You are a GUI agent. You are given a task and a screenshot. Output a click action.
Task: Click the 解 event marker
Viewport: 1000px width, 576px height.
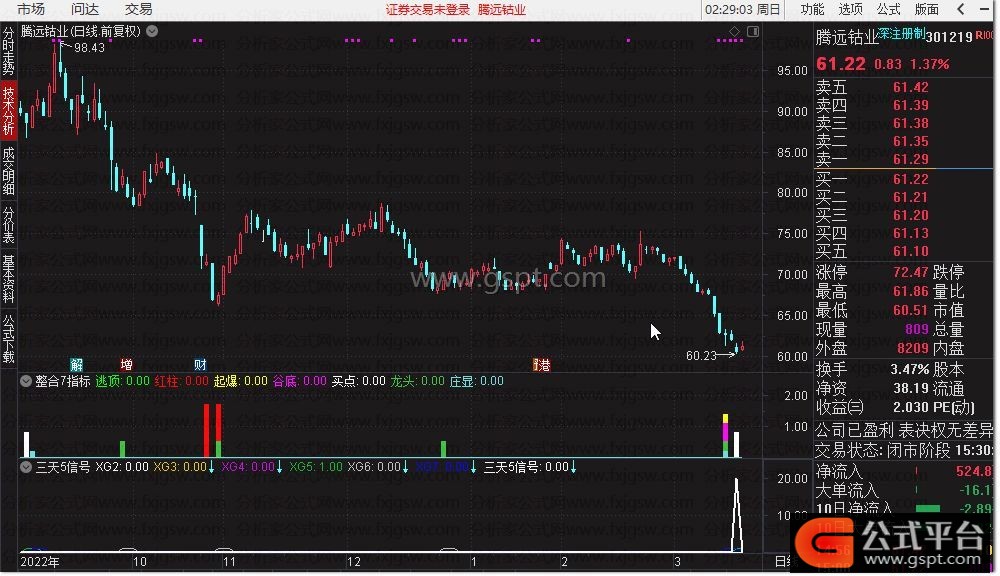[77, 365]
